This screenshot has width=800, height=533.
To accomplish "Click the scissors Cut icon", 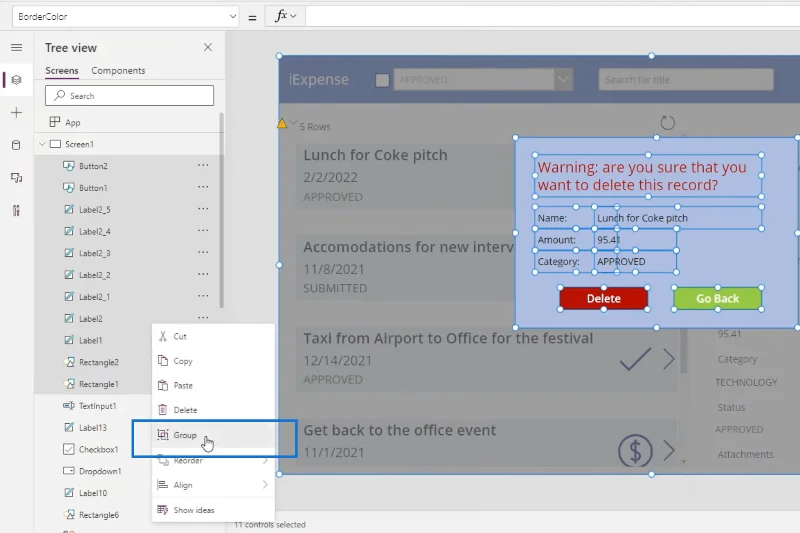I will [x=163, y=336].
